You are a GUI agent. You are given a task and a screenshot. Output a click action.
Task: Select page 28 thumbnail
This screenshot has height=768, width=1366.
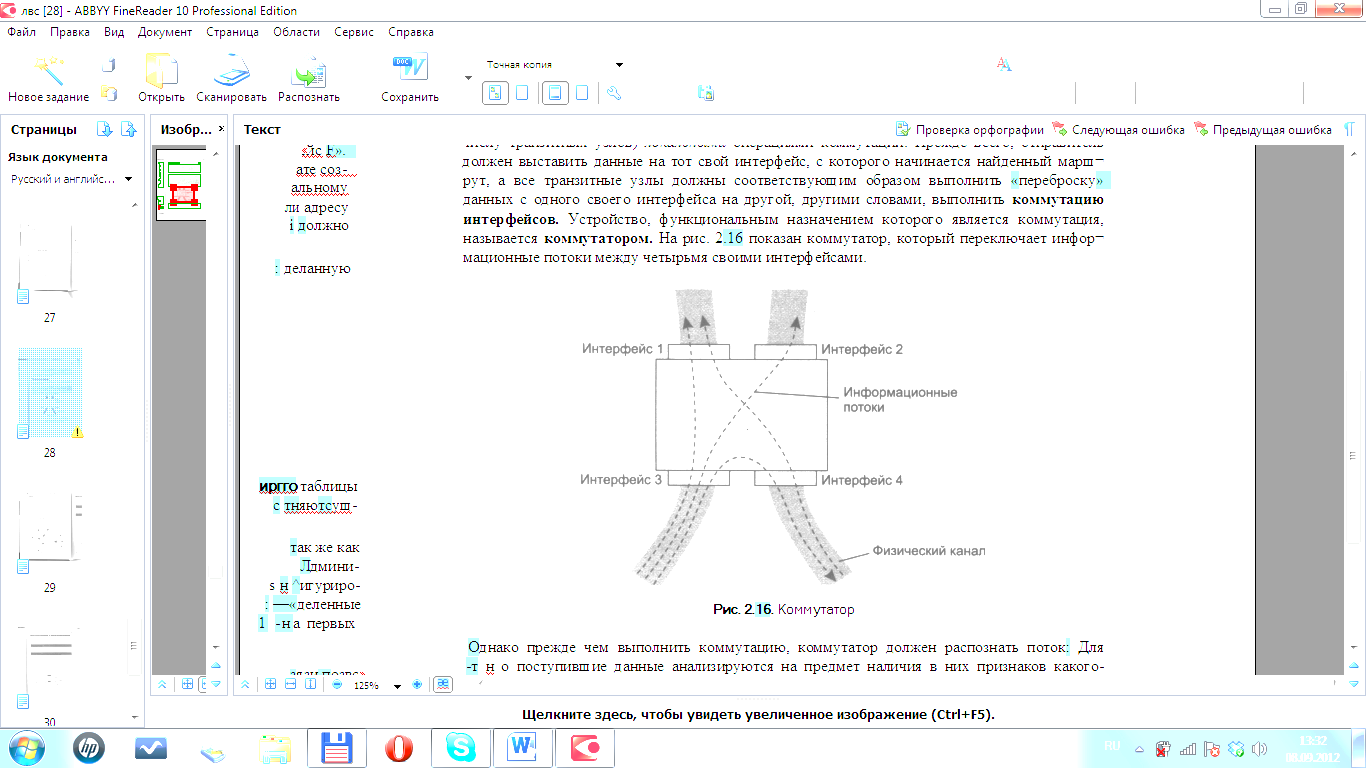tap(50, 394)
